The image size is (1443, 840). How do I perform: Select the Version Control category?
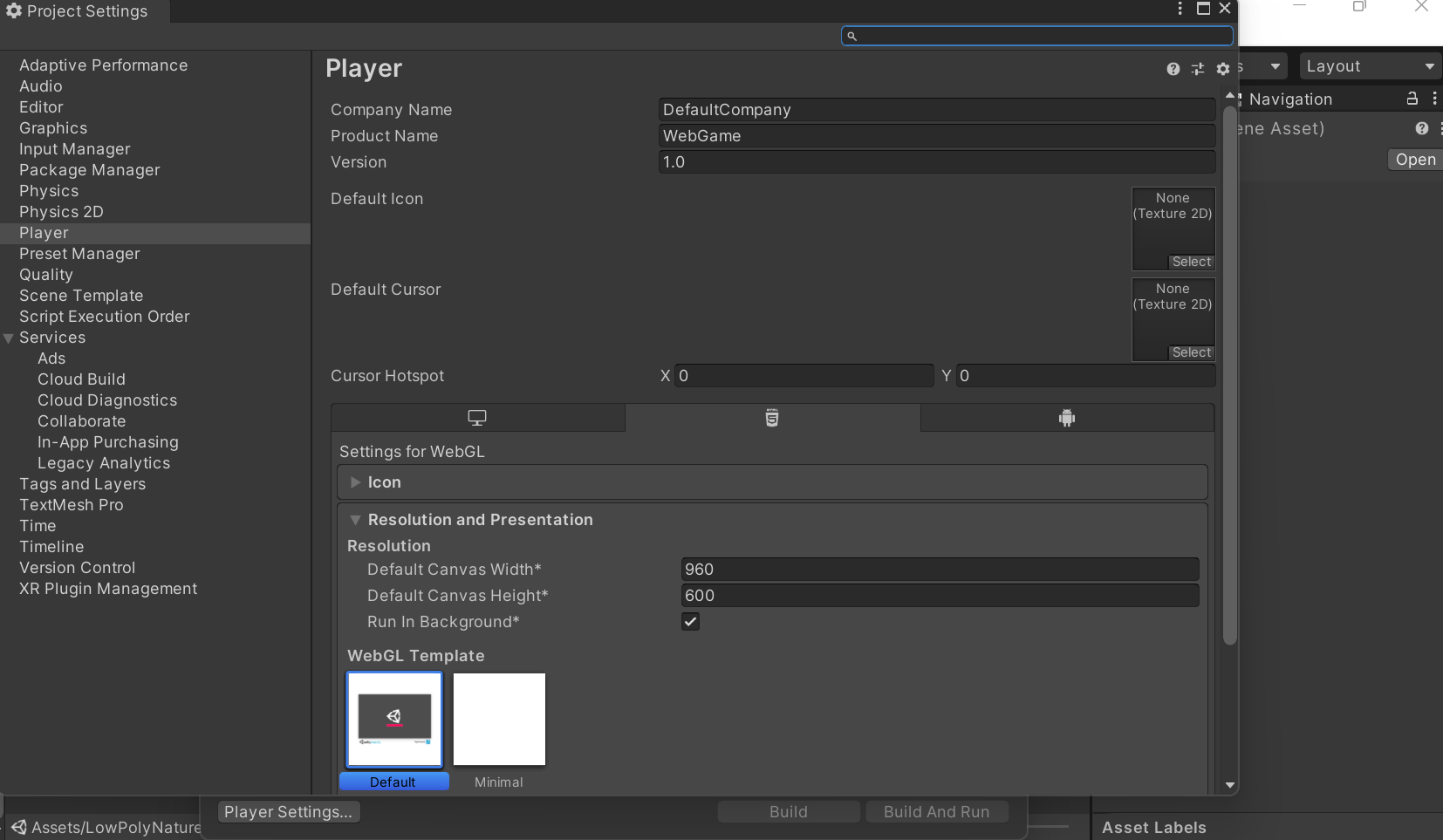pos(78,568)
